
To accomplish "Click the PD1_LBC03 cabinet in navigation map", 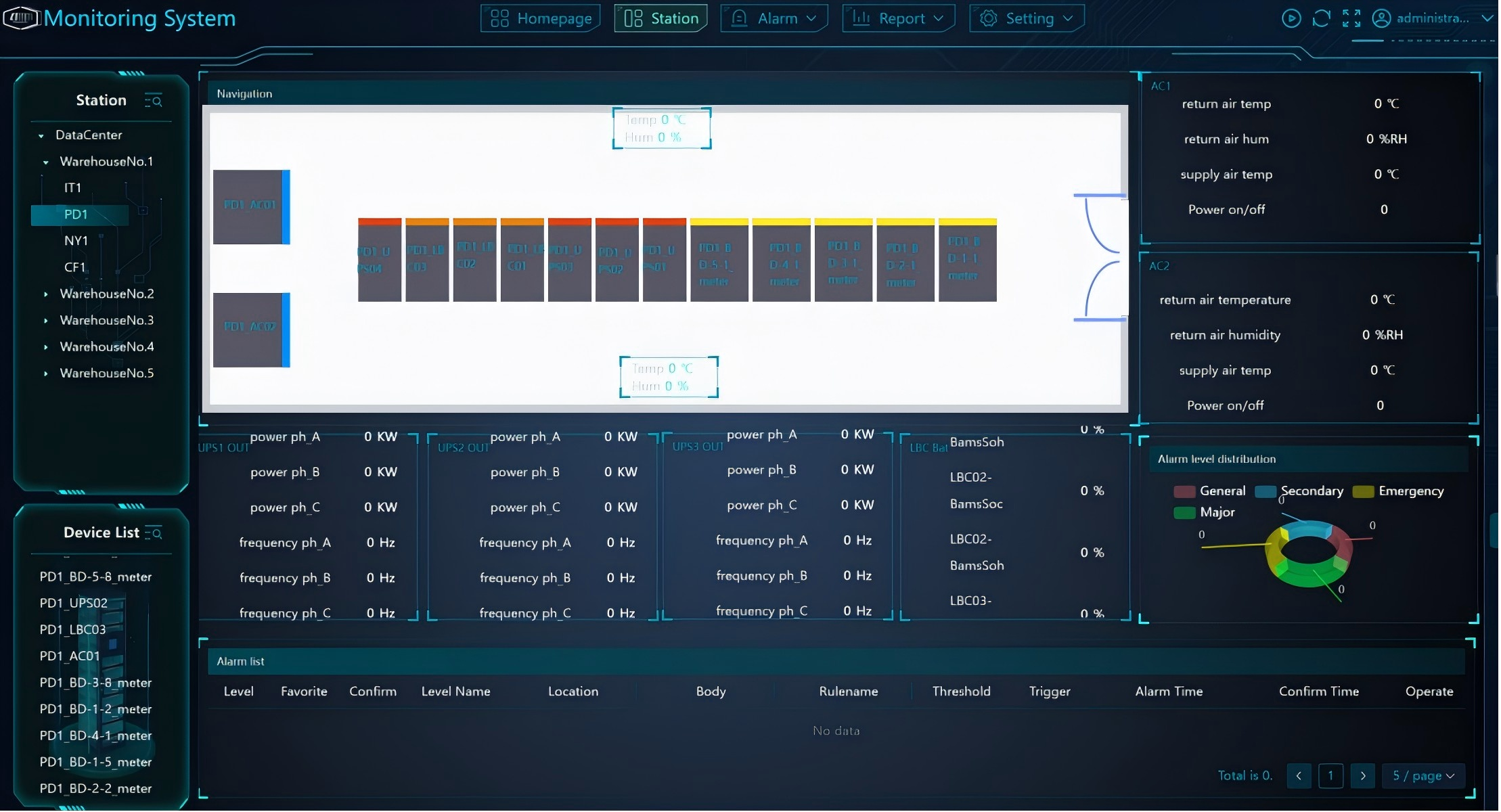I will pyautogui.click(x=427, y=261).
